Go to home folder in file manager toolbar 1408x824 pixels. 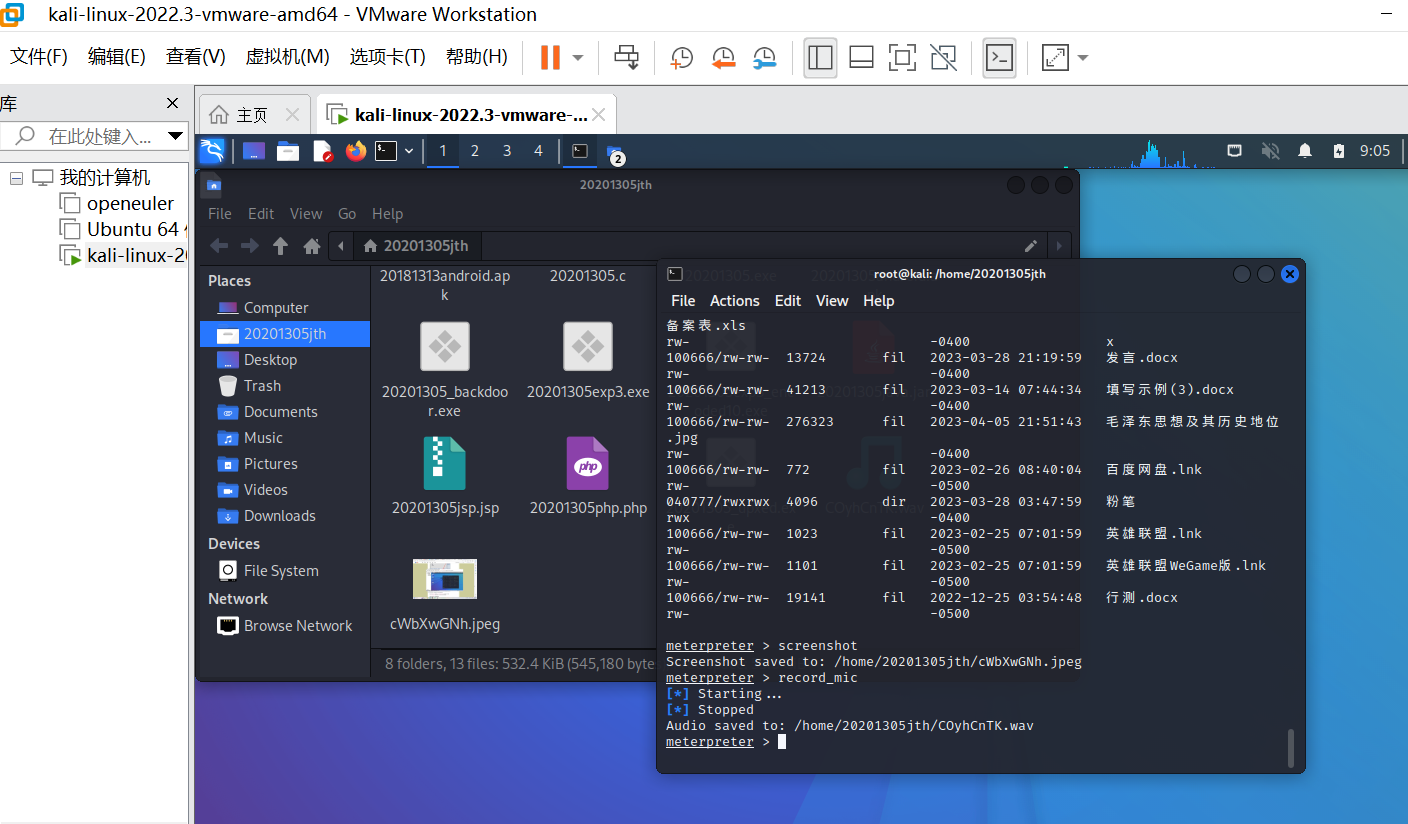[312, 246]
